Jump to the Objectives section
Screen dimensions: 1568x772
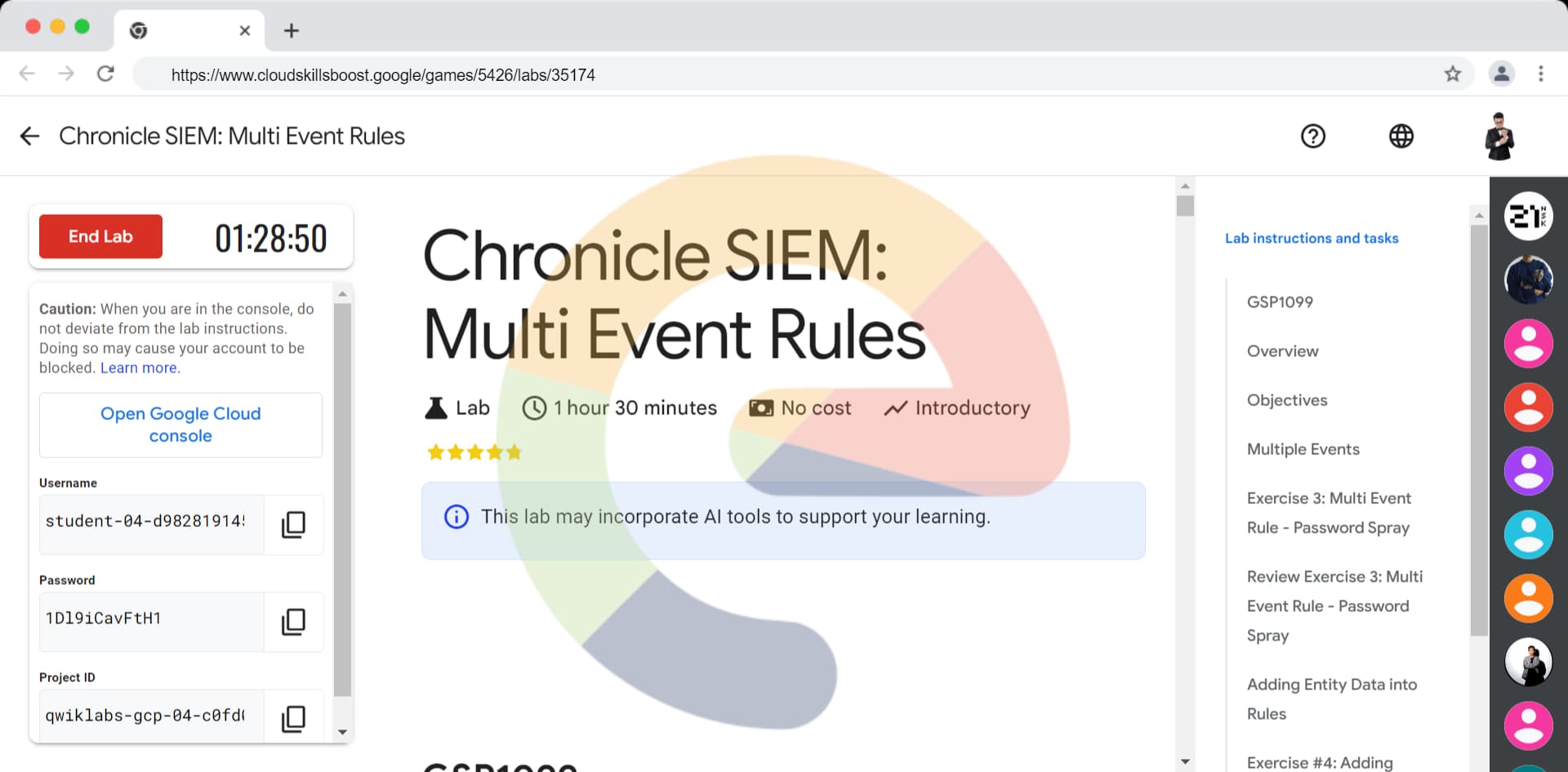click(1287, 400)
